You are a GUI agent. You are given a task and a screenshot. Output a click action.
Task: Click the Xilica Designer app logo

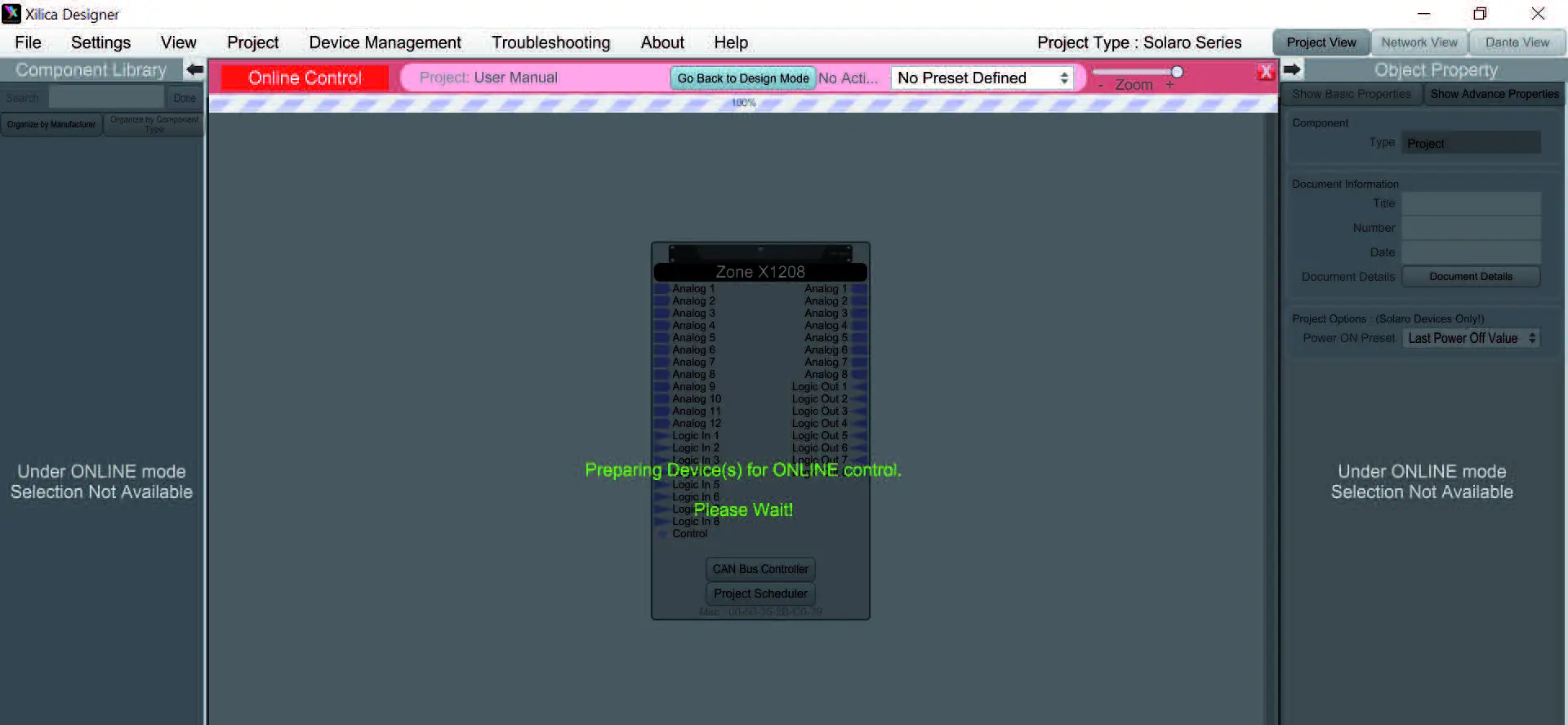11,13
